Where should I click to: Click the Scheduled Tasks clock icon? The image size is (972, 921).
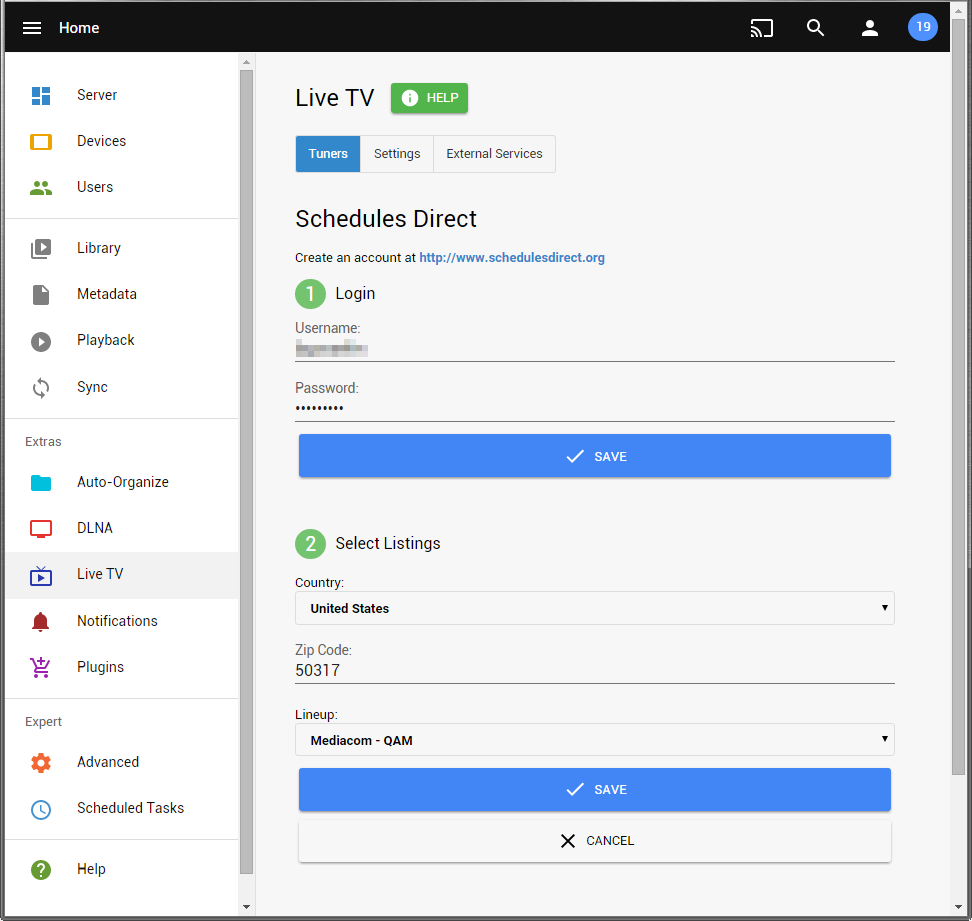pyautogui.click(x=41, y=809)
